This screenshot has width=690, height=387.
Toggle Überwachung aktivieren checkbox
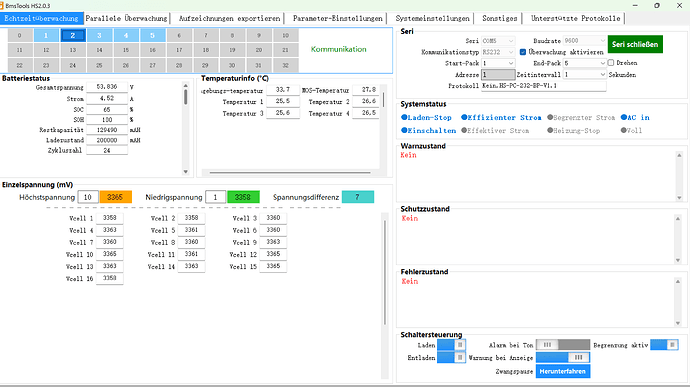(x=523, y=52)
